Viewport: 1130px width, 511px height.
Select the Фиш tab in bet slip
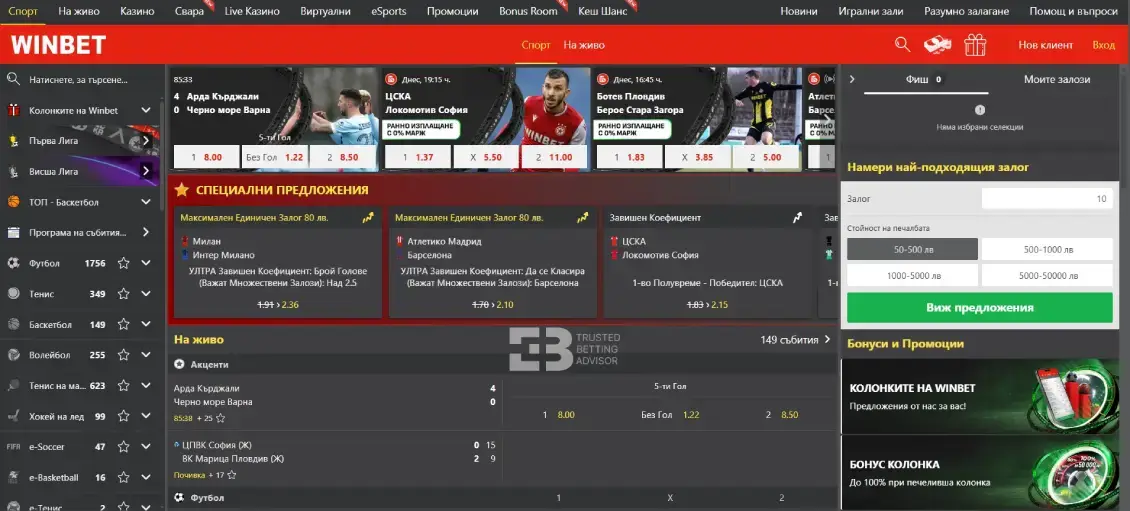925,80
